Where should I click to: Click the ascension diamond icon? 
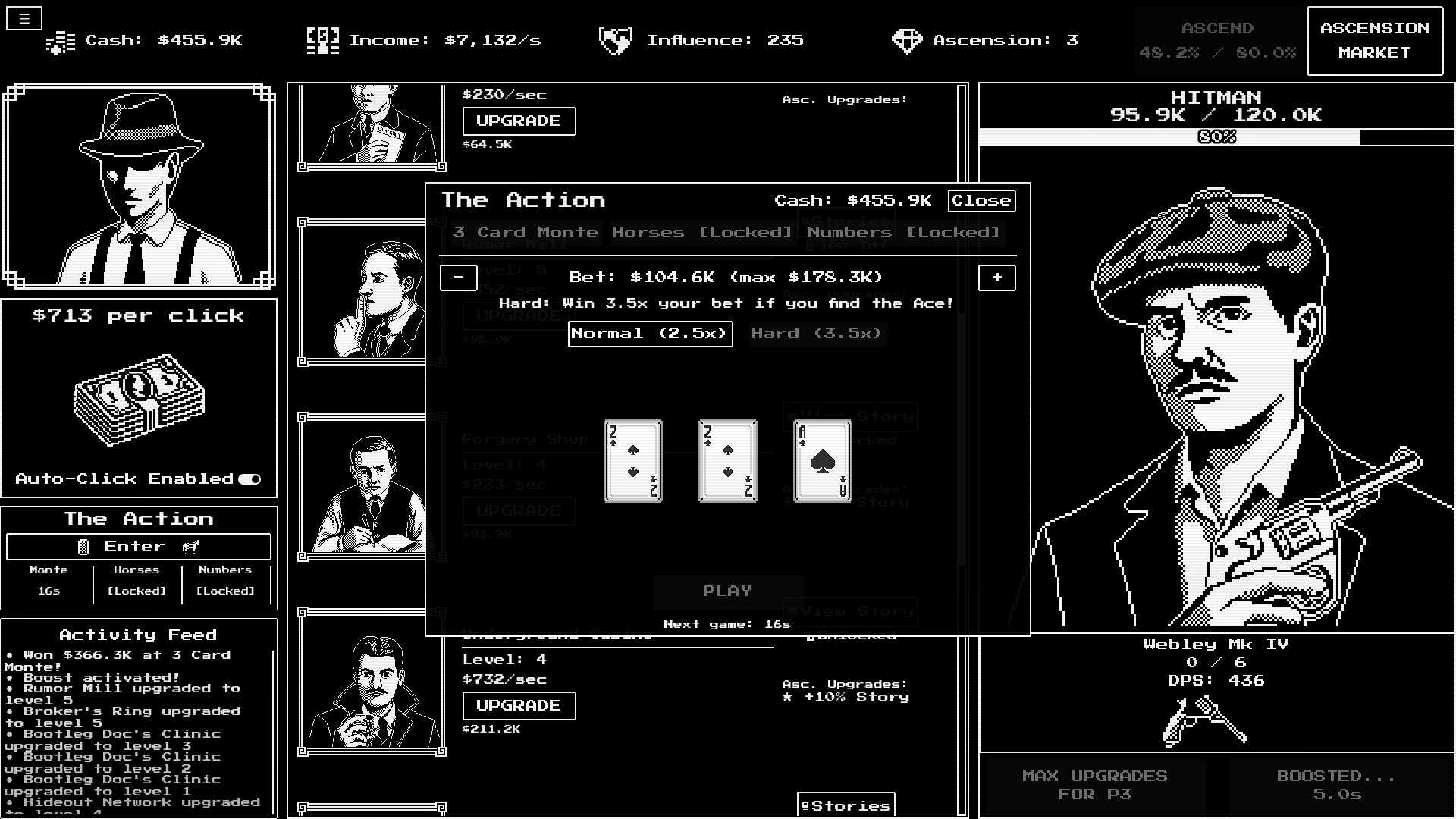click(x=906, y=41)
